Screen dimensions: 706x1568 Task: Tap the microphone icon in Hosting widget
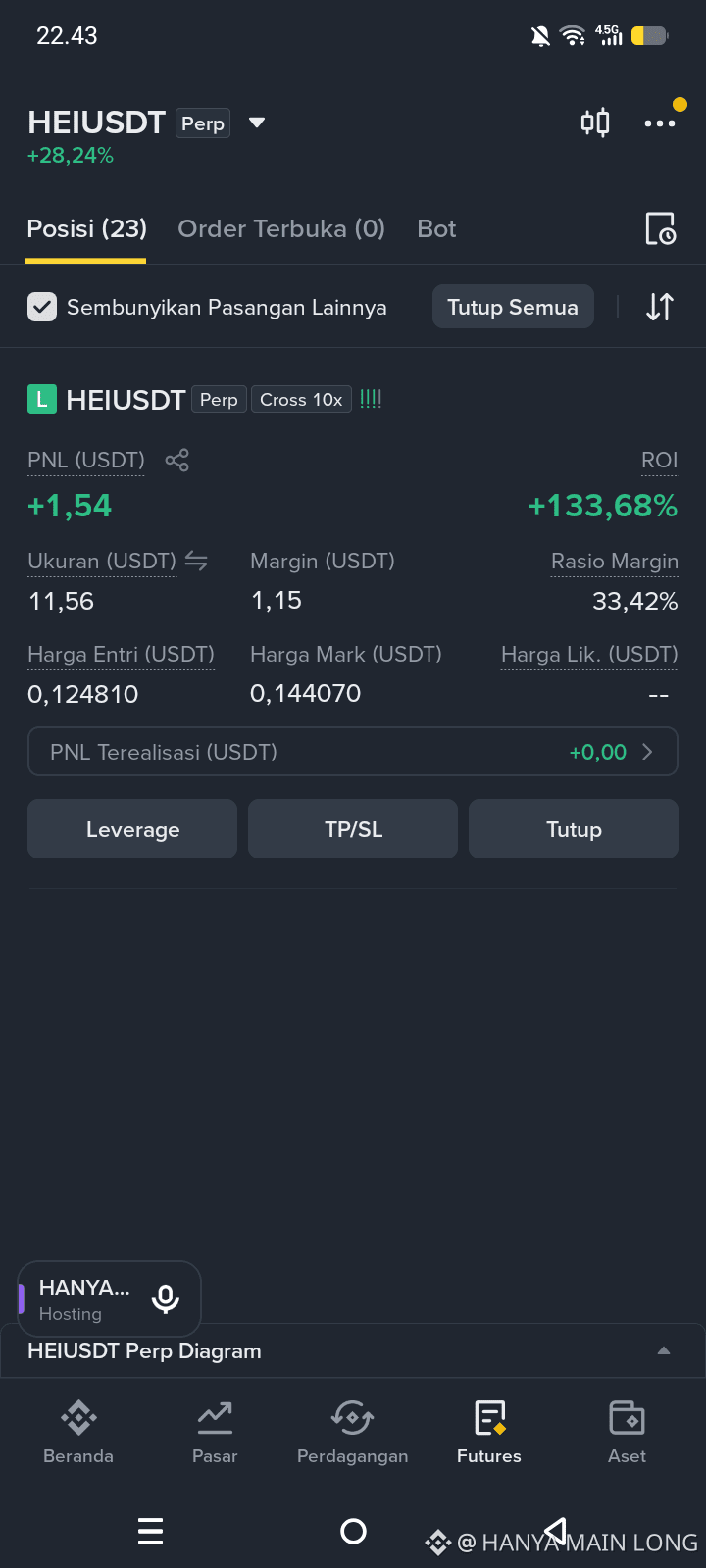[166, 1298]
